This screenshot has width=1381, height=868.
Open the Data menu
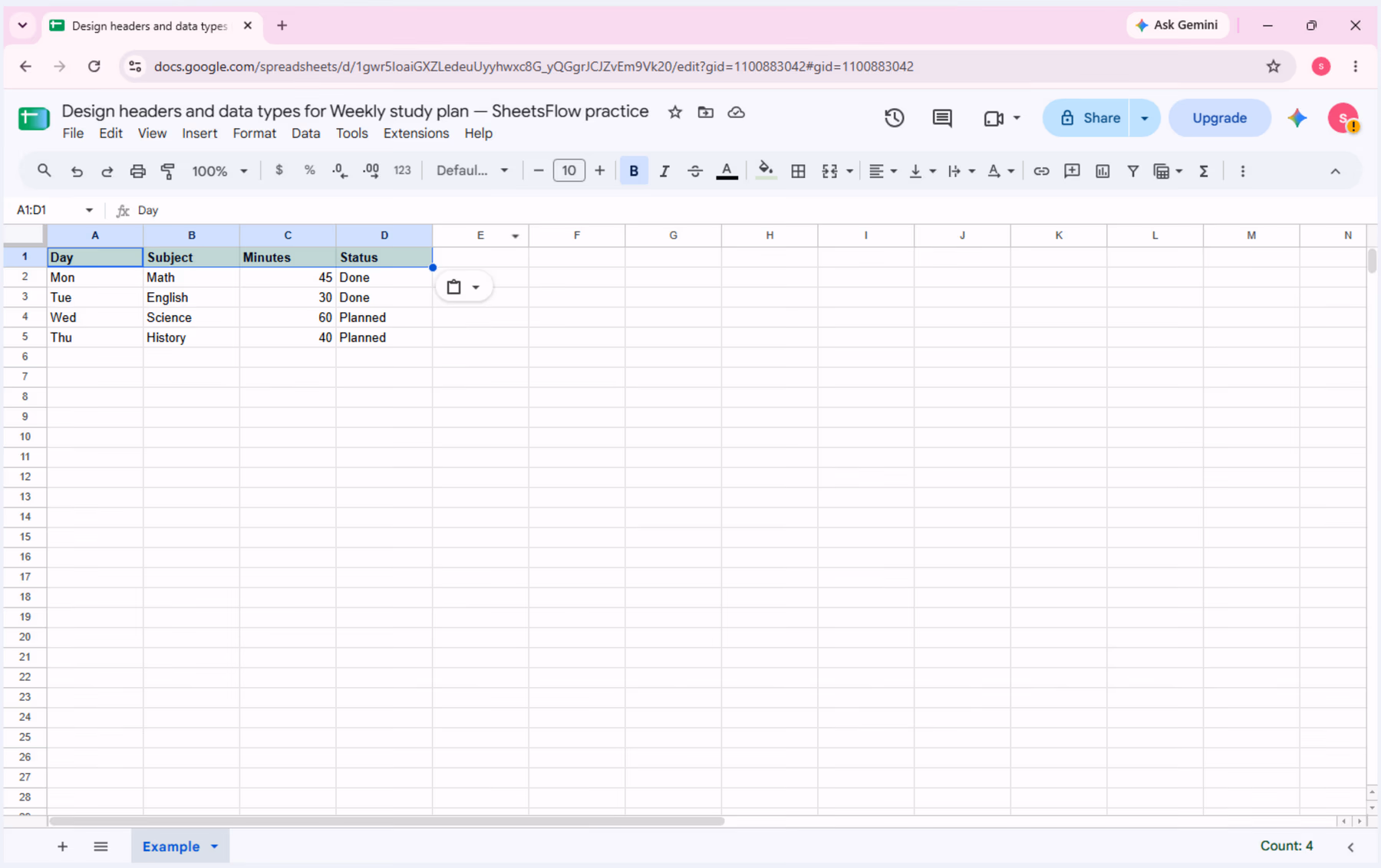pos(305,133)
